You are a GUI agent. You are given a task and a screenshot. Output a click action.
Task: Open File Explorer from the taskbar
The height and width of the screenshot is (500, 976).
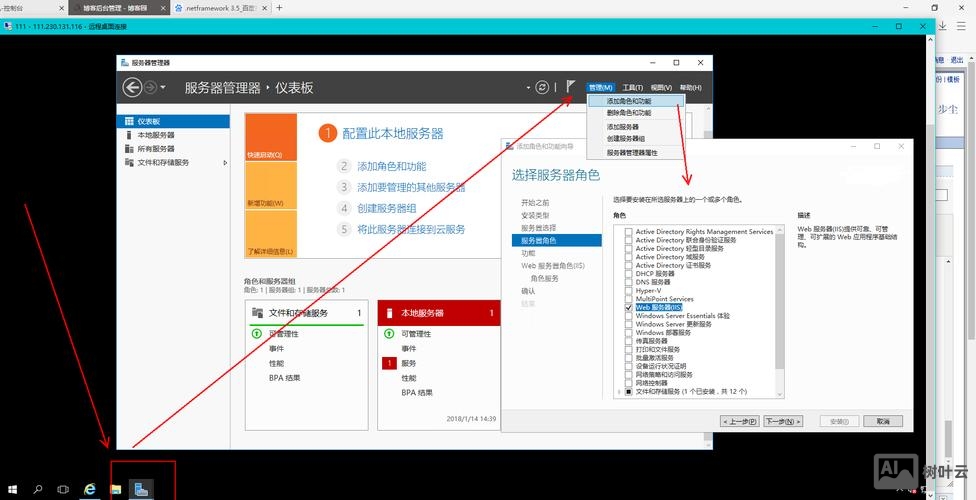tap(115, 489)
